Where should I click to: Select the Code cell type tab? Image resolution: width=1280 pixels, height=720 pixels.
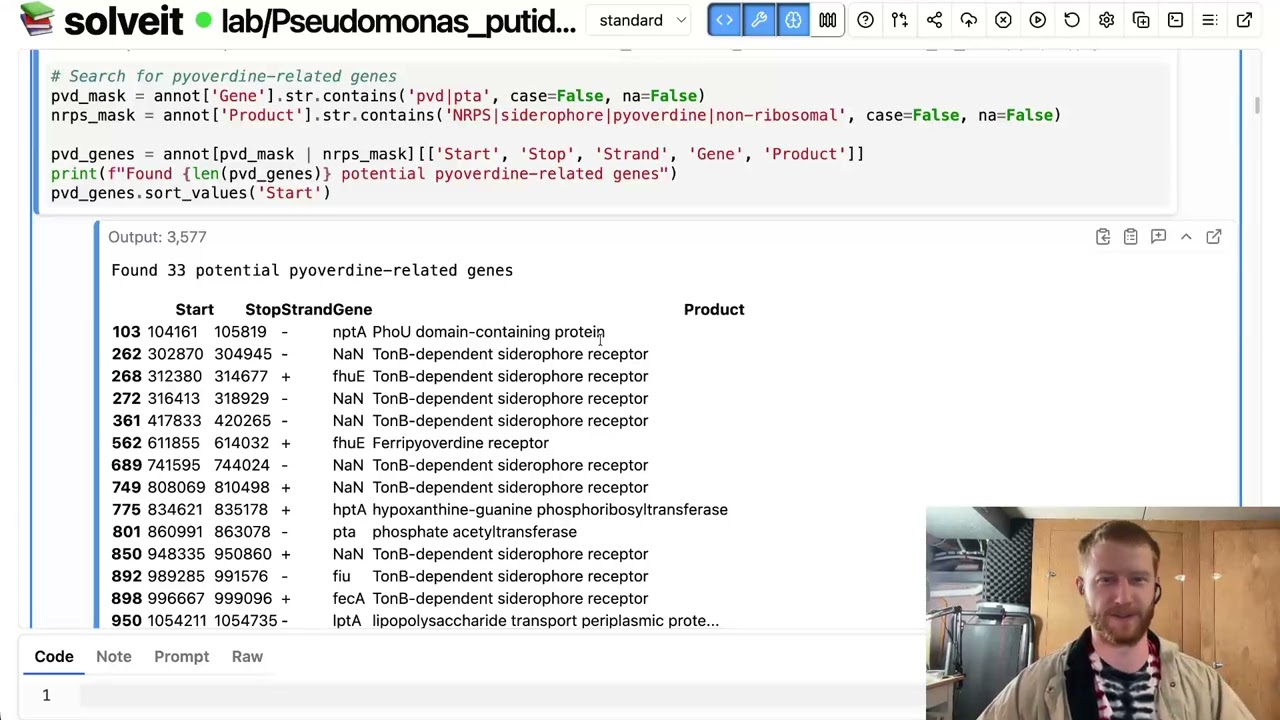pos(54,656)
